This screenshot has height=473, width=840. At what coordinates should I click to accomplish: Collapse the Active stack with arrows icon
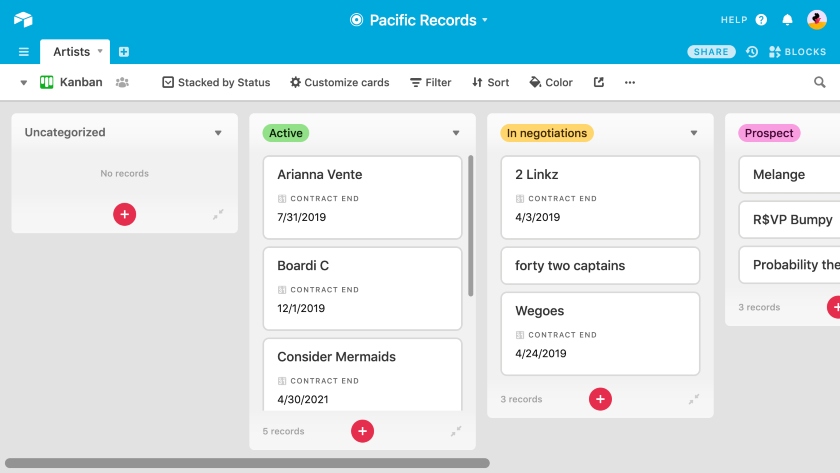456,431
